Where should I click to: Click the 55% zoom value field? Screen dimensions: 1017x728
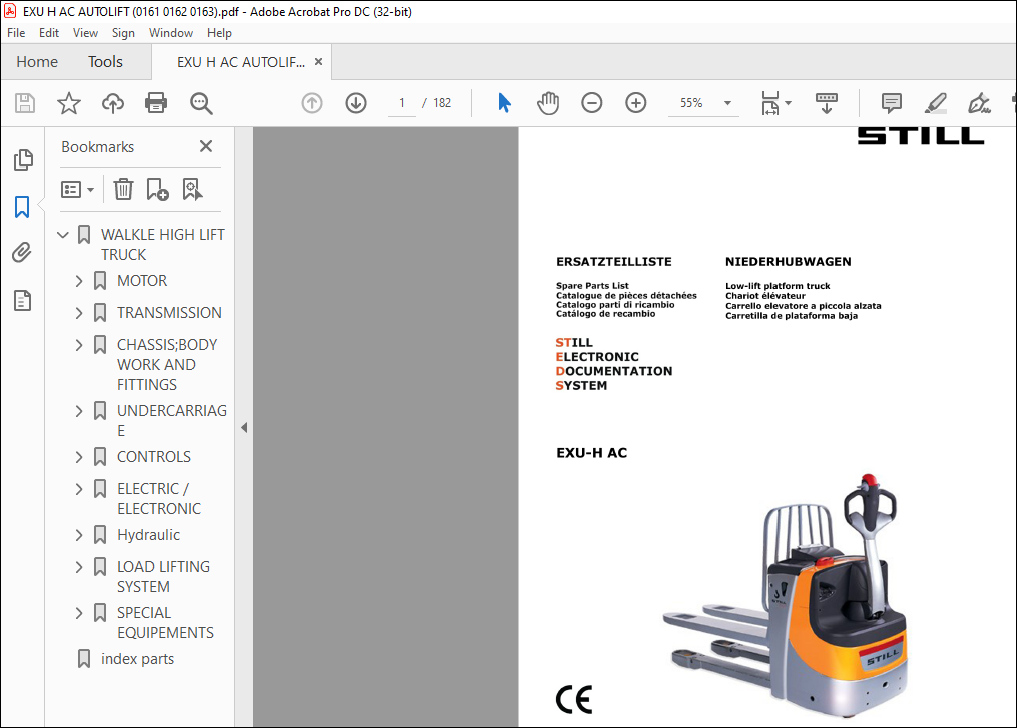click(x=691, y=103)
